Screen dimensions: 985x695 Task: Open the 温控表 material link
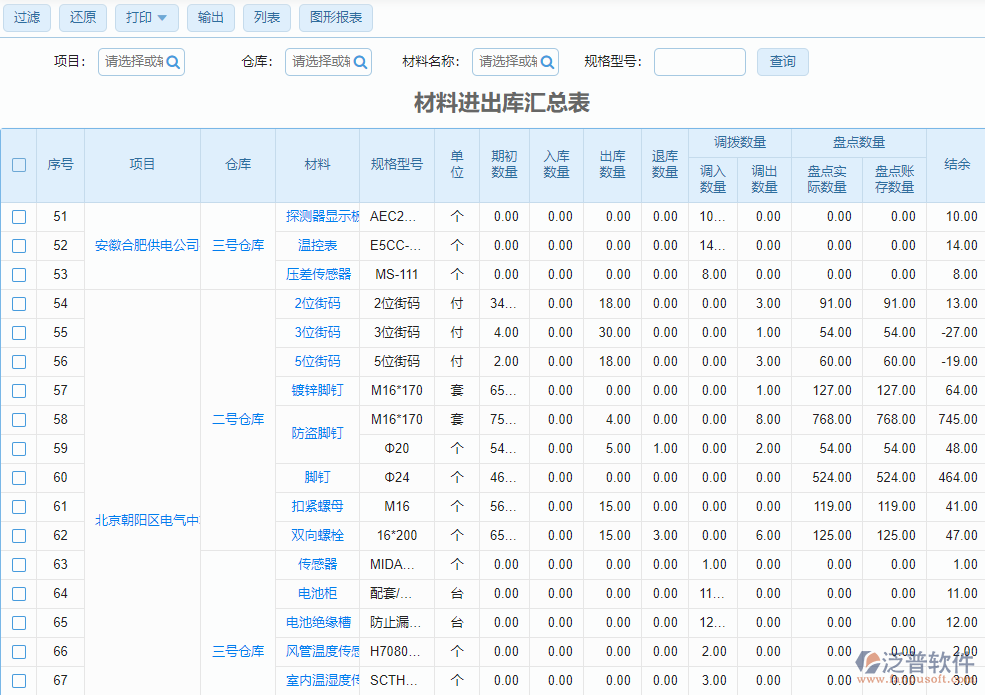point(316,245)
